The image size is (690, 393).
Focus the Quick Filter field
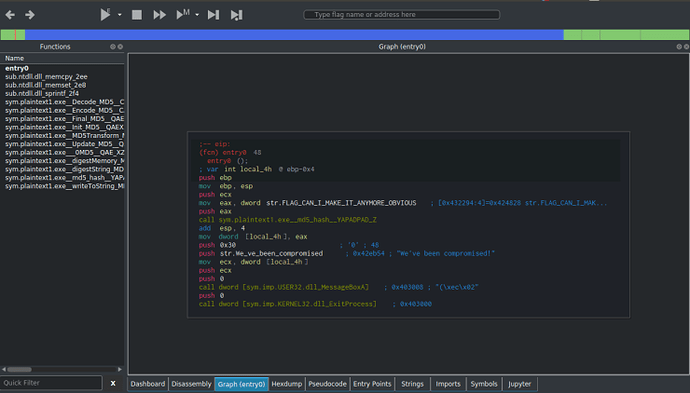click(51, 383)
